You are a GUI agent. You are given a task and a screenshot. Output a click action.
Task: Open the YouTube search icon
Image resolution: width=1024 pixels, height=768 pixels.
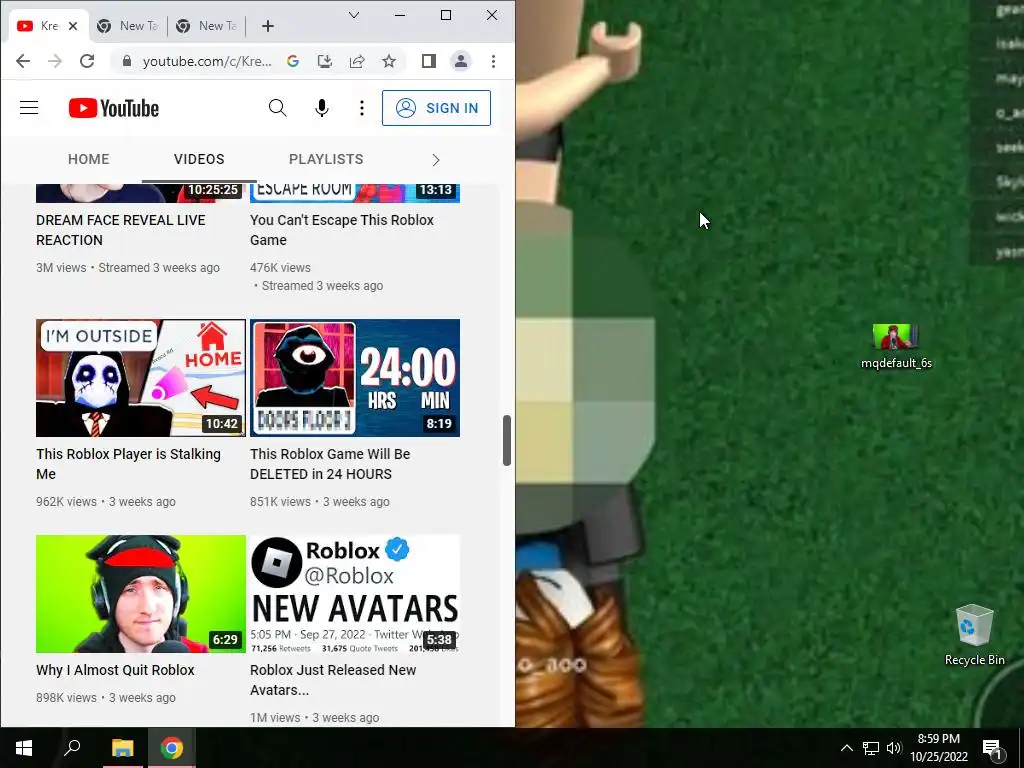[x=278, y=108]
